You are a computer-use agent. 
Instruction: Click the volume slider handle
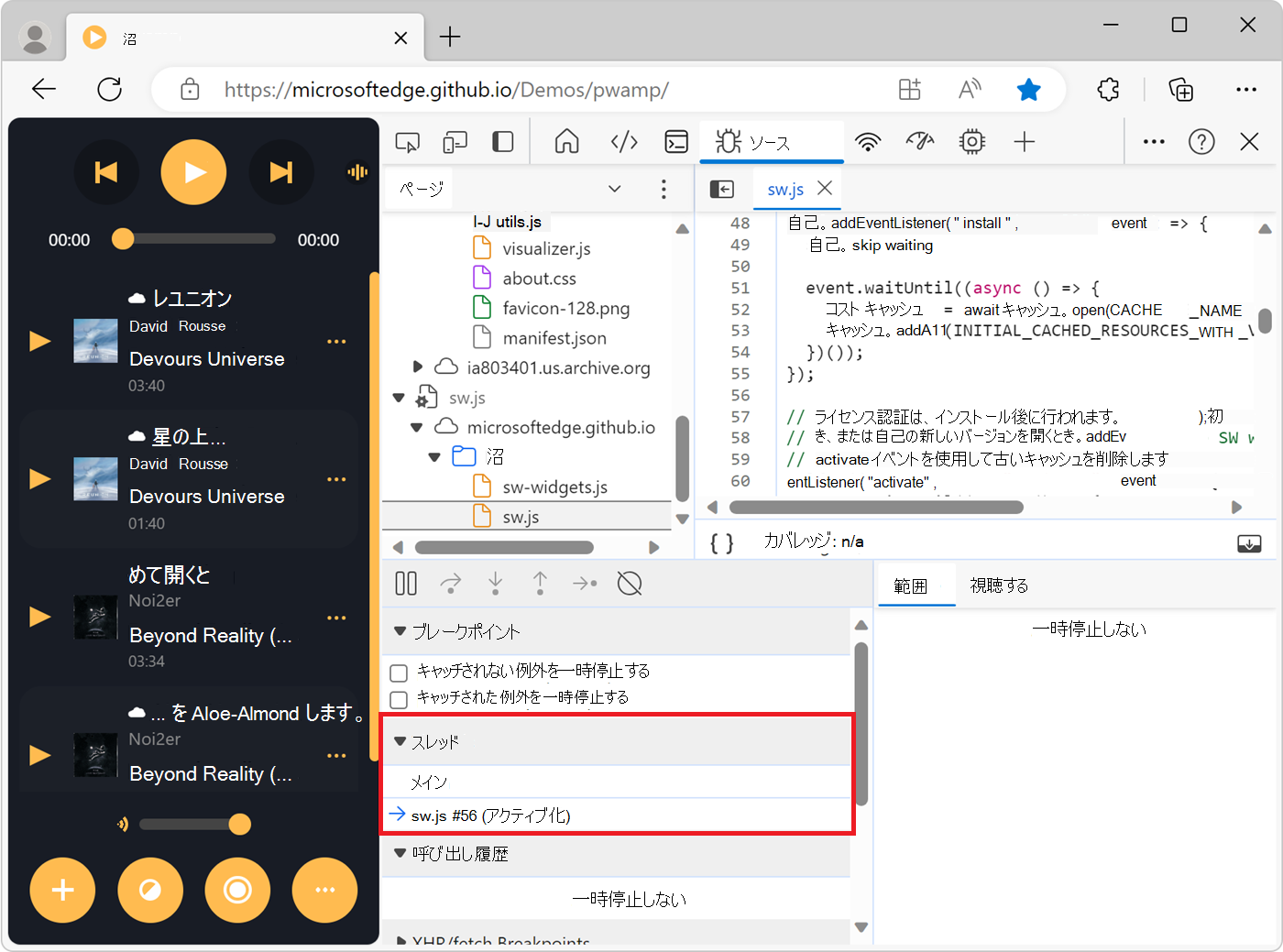point(240,824)
